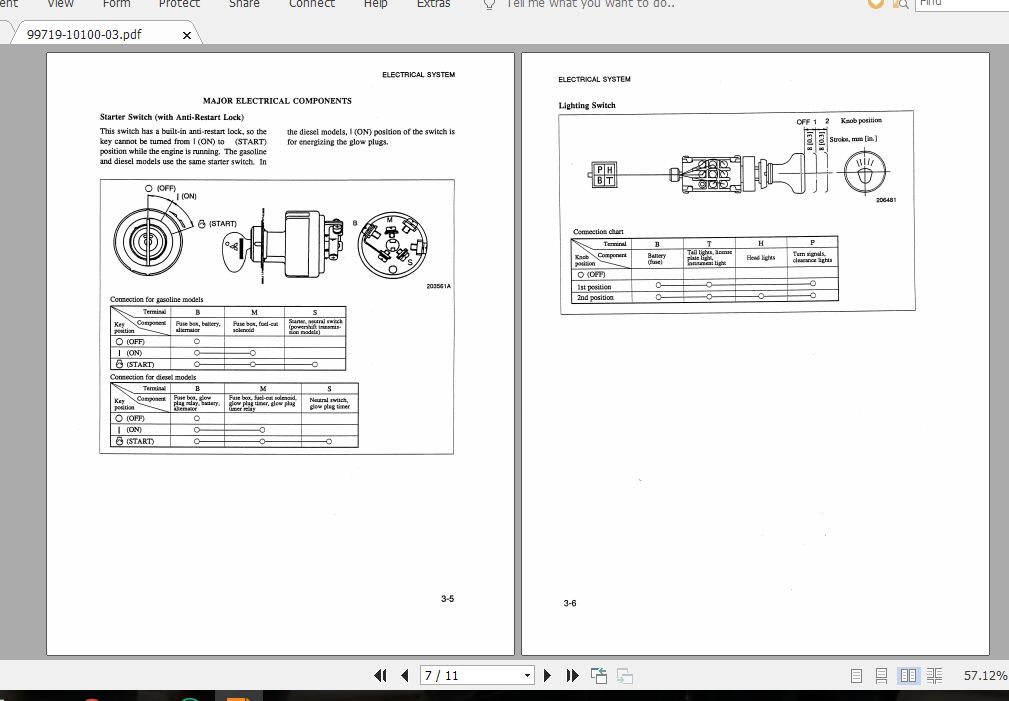The height and width of the screenshot is (701, 1009).
Task: Go to the next page arrow
Action: (x=546, y=675)
